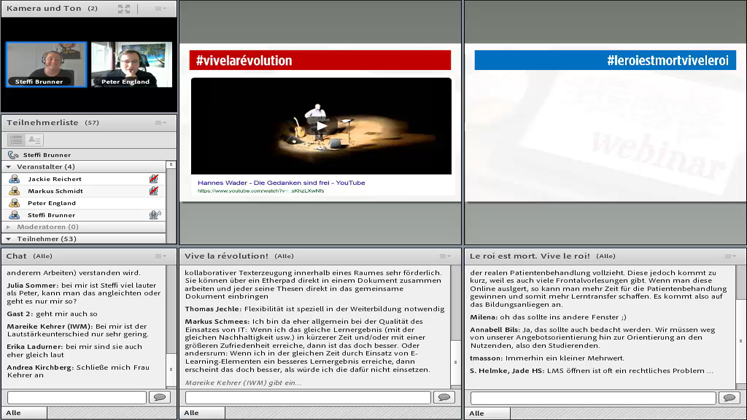Open the Teilnehmerliste pod options menu

[x=160, y=123]
